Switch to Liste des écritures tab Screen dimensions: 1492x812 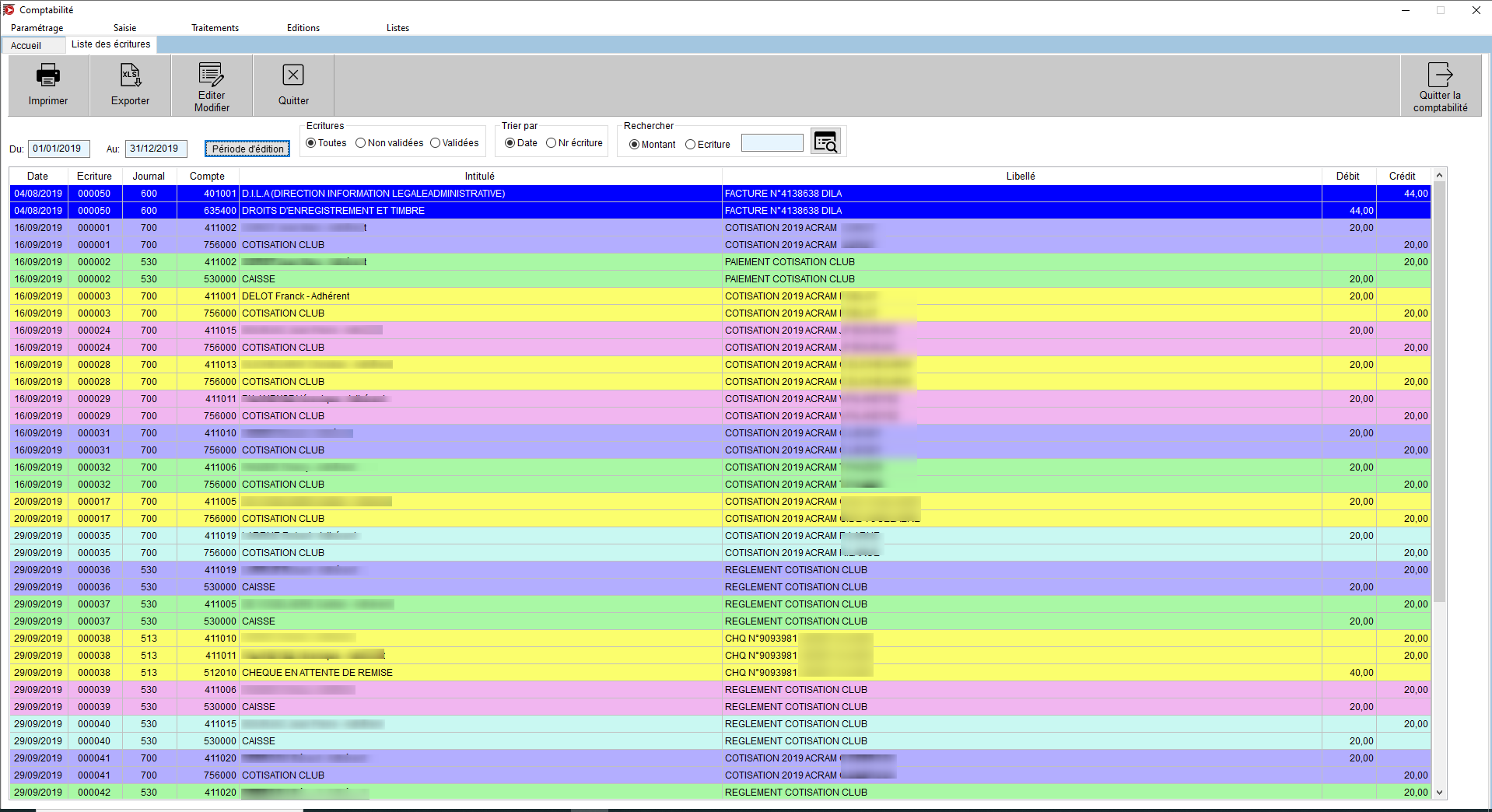click(x=111, y=44)
